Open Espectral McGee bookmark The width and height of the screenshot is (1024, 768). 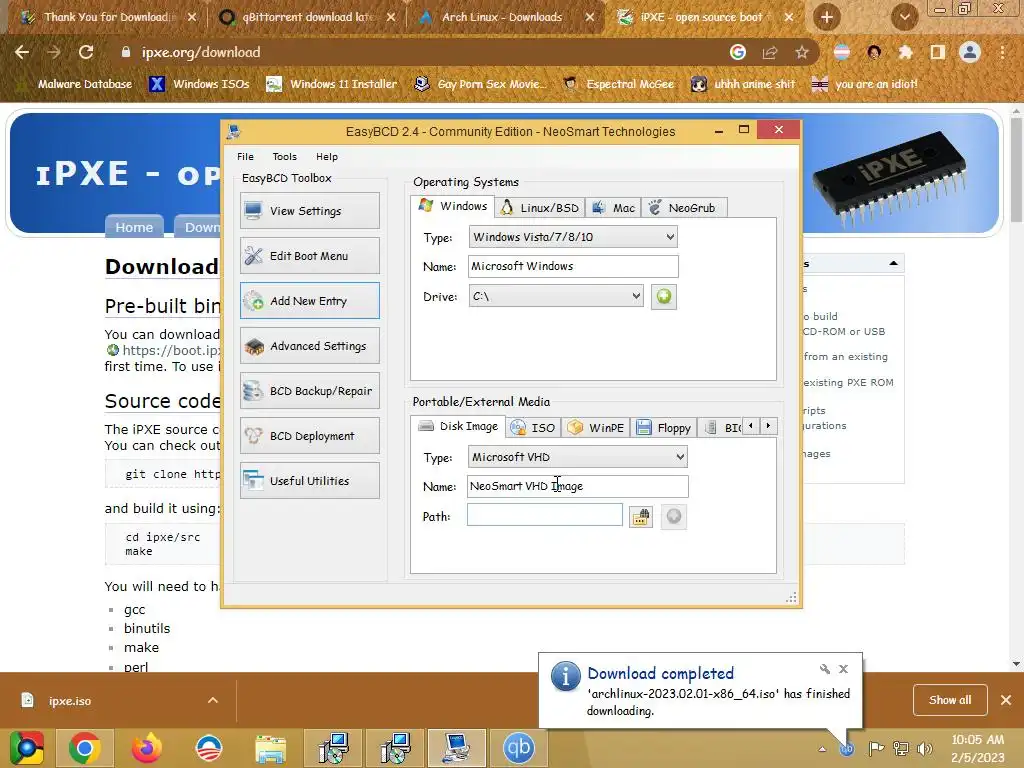point(618,84)
